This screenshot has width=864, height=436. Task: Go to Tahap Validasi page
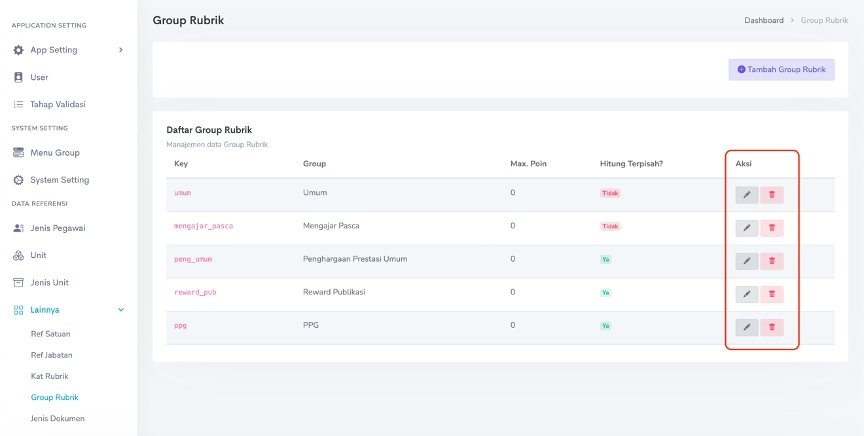57,104
